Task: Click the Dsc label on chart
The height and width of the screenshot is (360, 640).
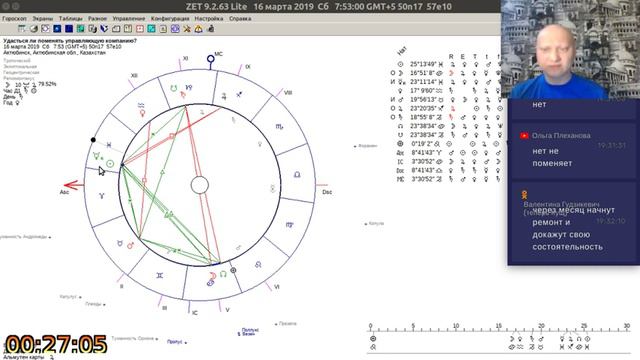Action: (327, 192)
